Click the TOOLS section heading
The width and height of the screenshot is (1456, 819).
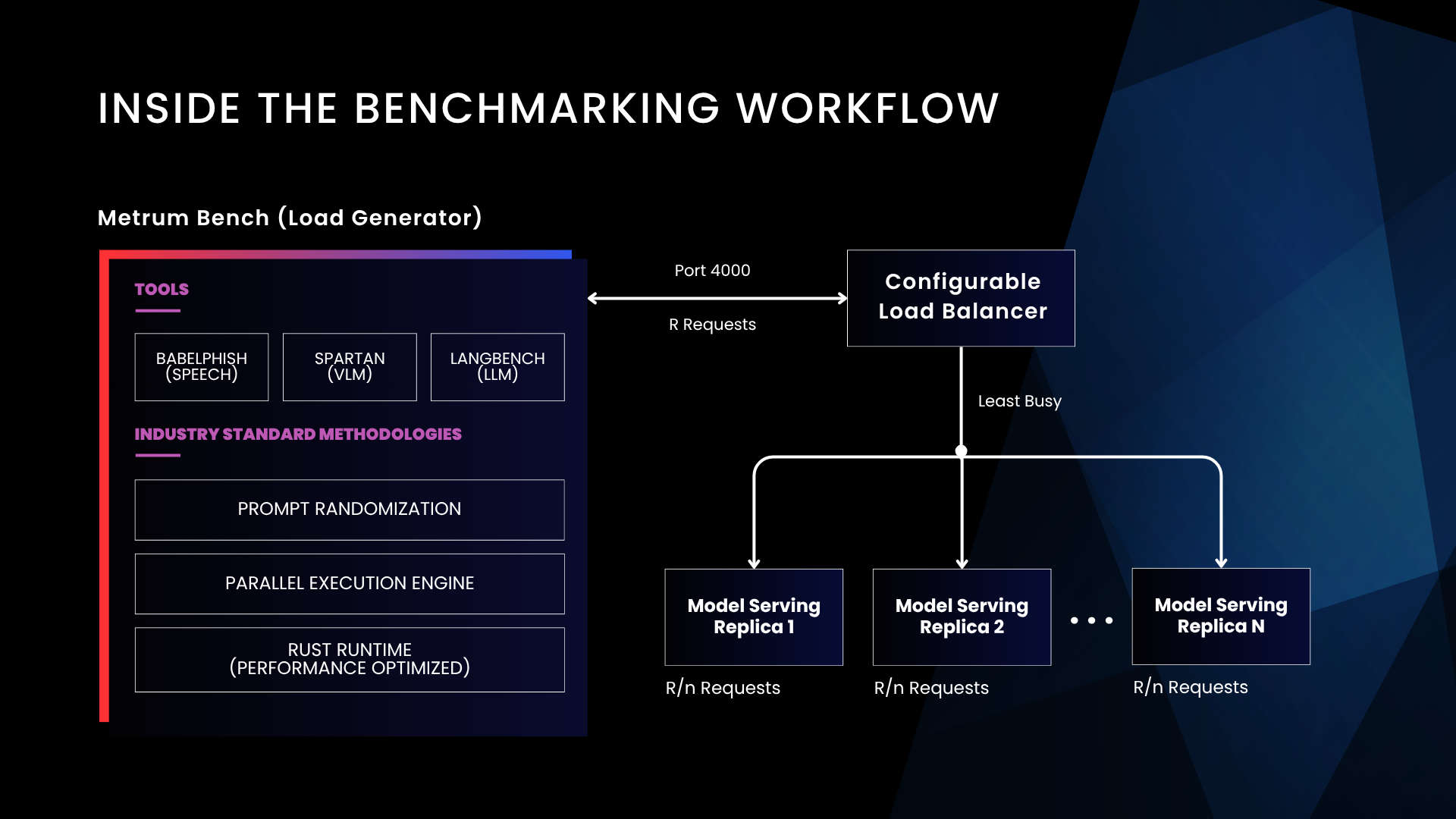[162, 290]
